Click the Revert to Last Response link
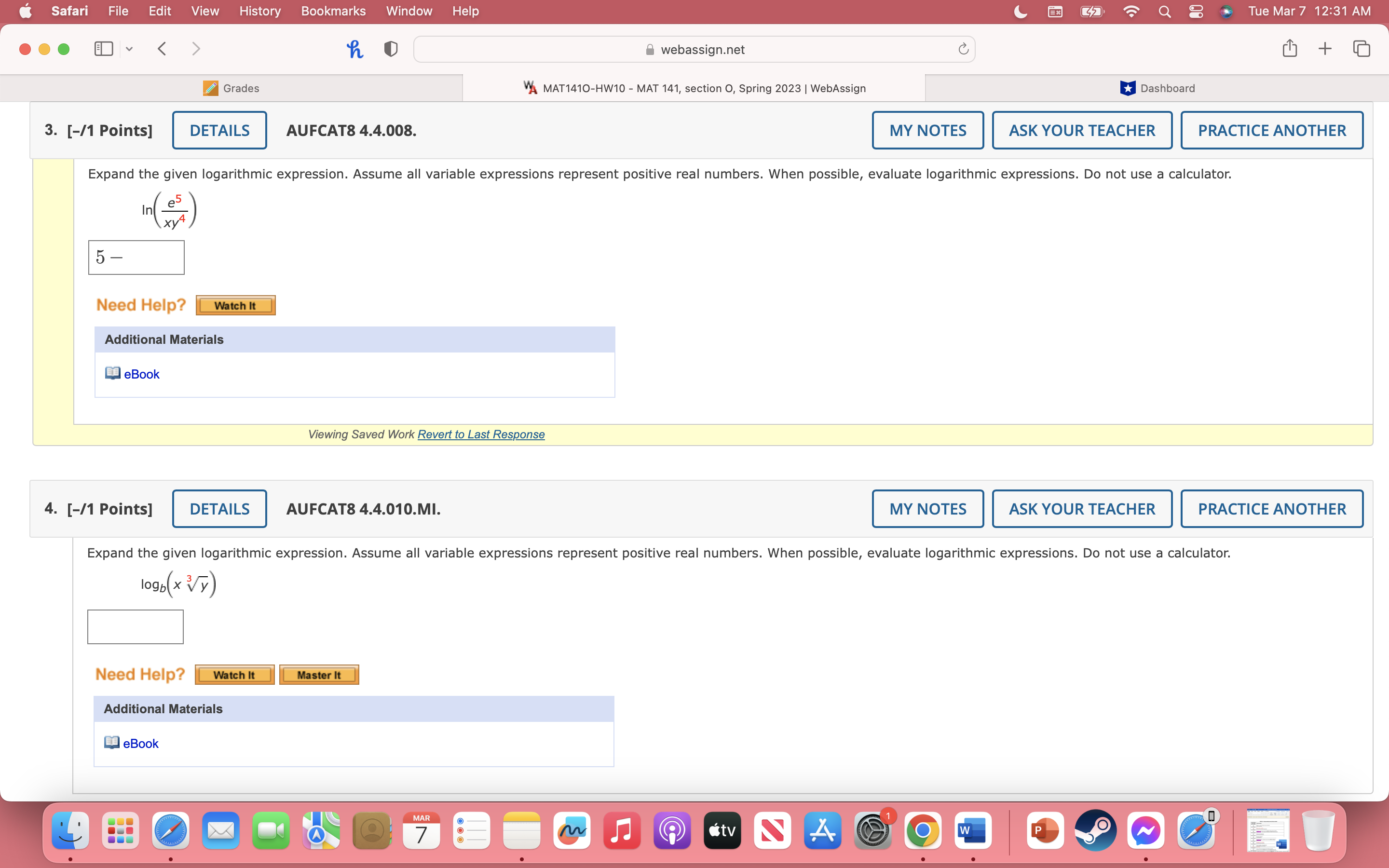 (480, 434)
